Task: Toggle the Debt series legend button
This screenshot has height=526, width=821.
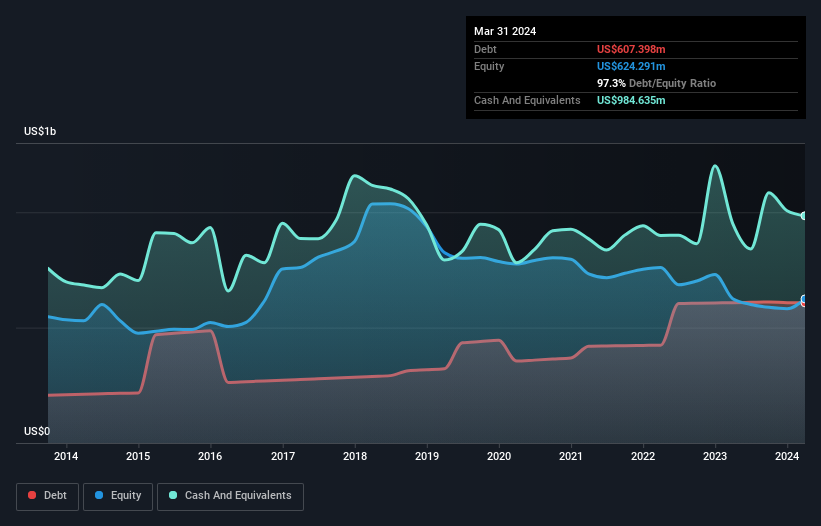Action: pos(48,496)
